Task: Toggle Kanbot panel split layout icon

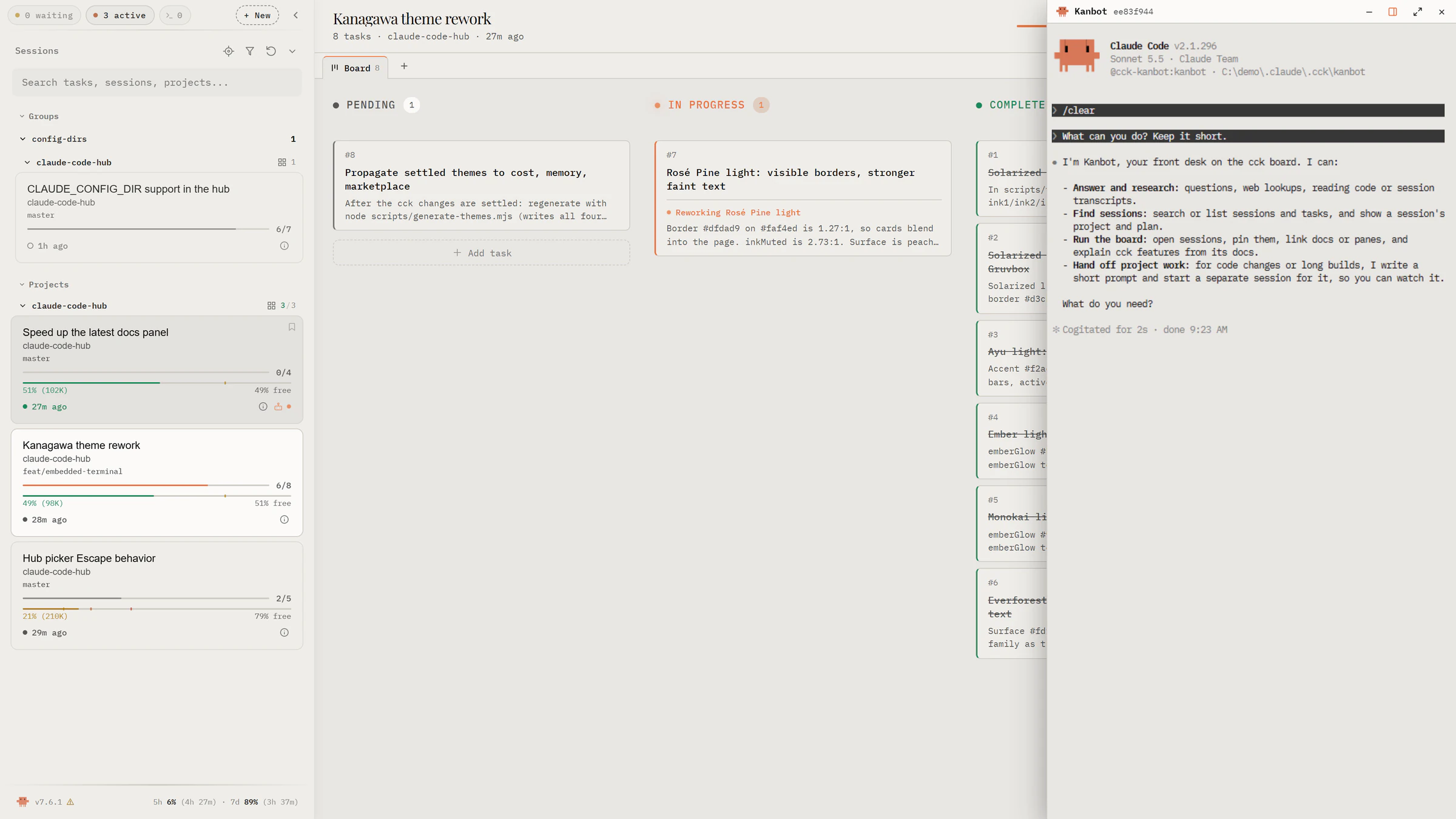Action: coord(1393,12)
